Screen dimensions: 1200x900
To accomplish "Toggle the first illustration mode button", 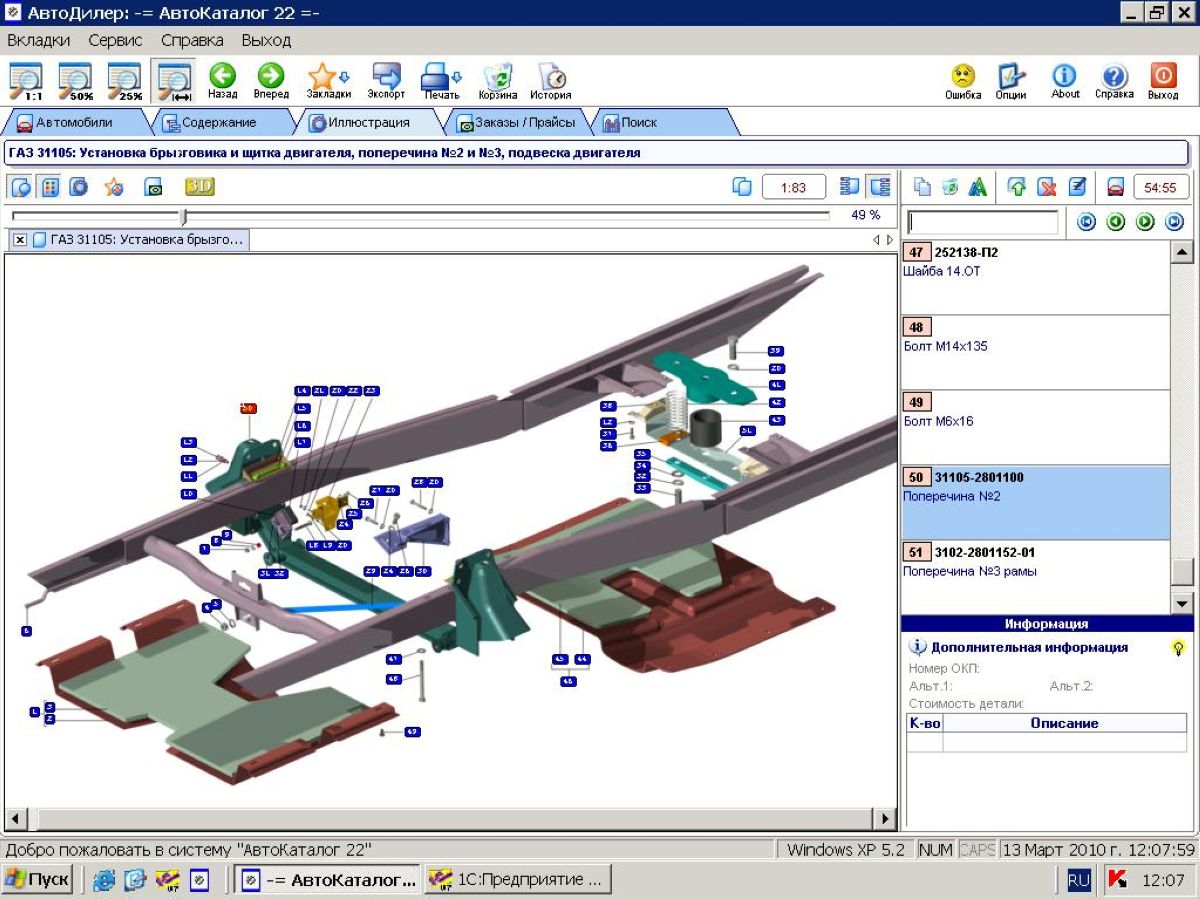I will [x=21, y=187].
